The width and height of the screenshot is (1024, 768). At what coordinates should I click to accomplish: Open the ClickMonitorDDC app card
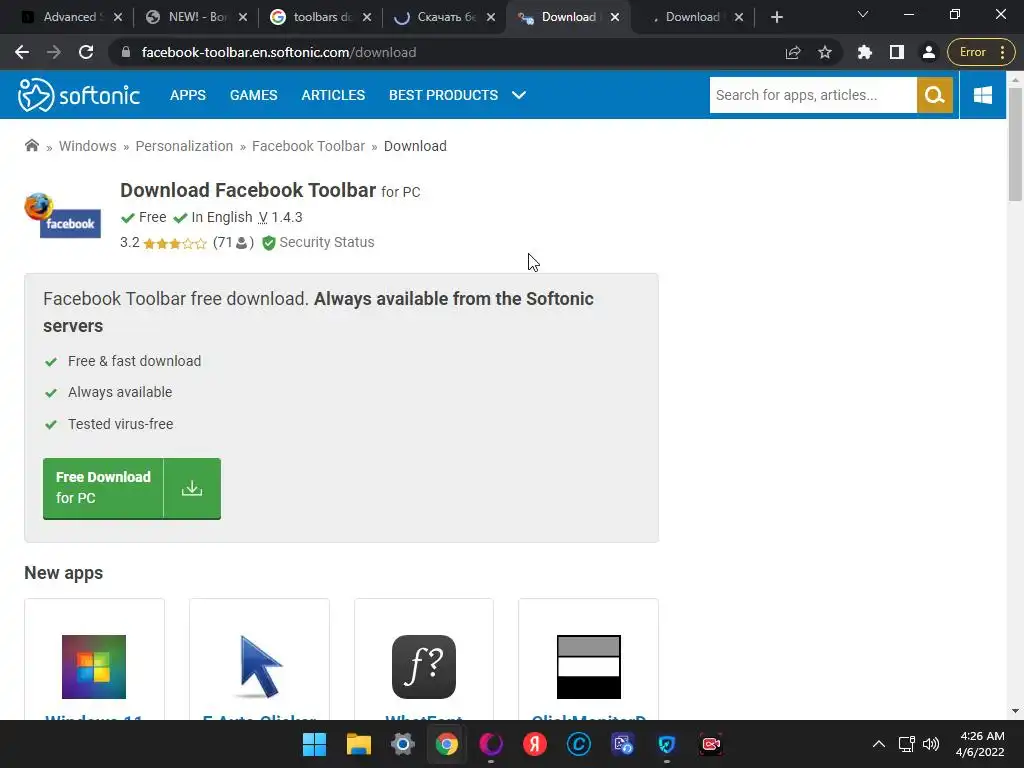click(588, 660)
